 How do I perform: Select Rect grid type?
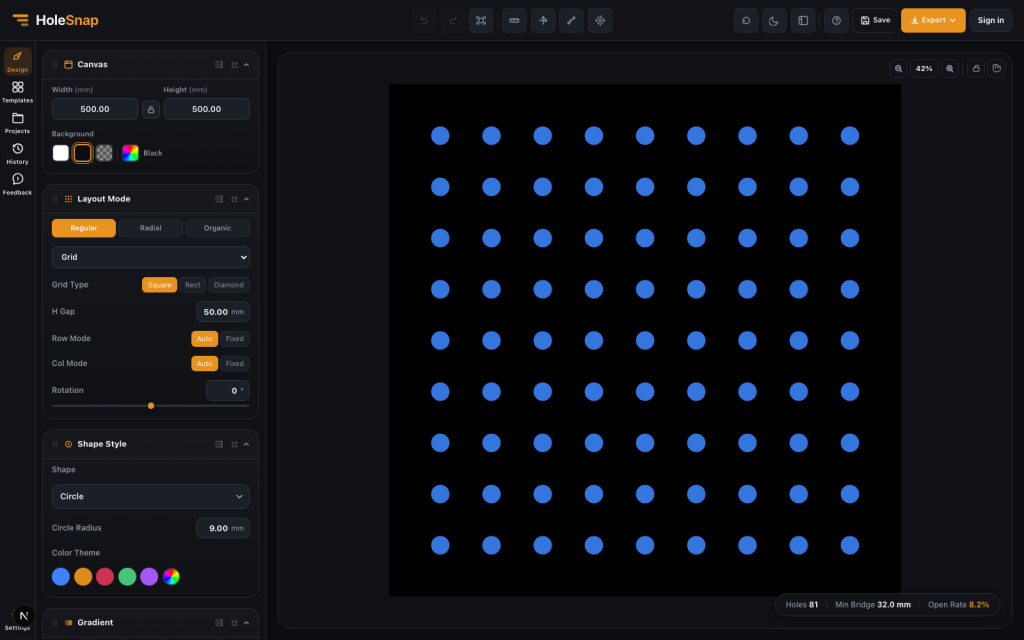pyautogui.click(x=193, y=285)
